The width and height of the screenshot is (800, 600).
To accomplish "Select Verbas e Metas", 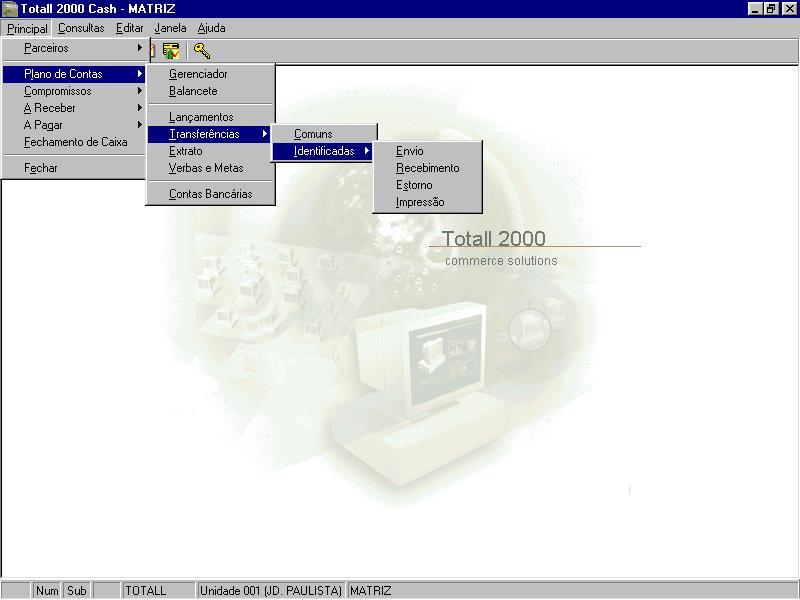I will coord(210,168).
